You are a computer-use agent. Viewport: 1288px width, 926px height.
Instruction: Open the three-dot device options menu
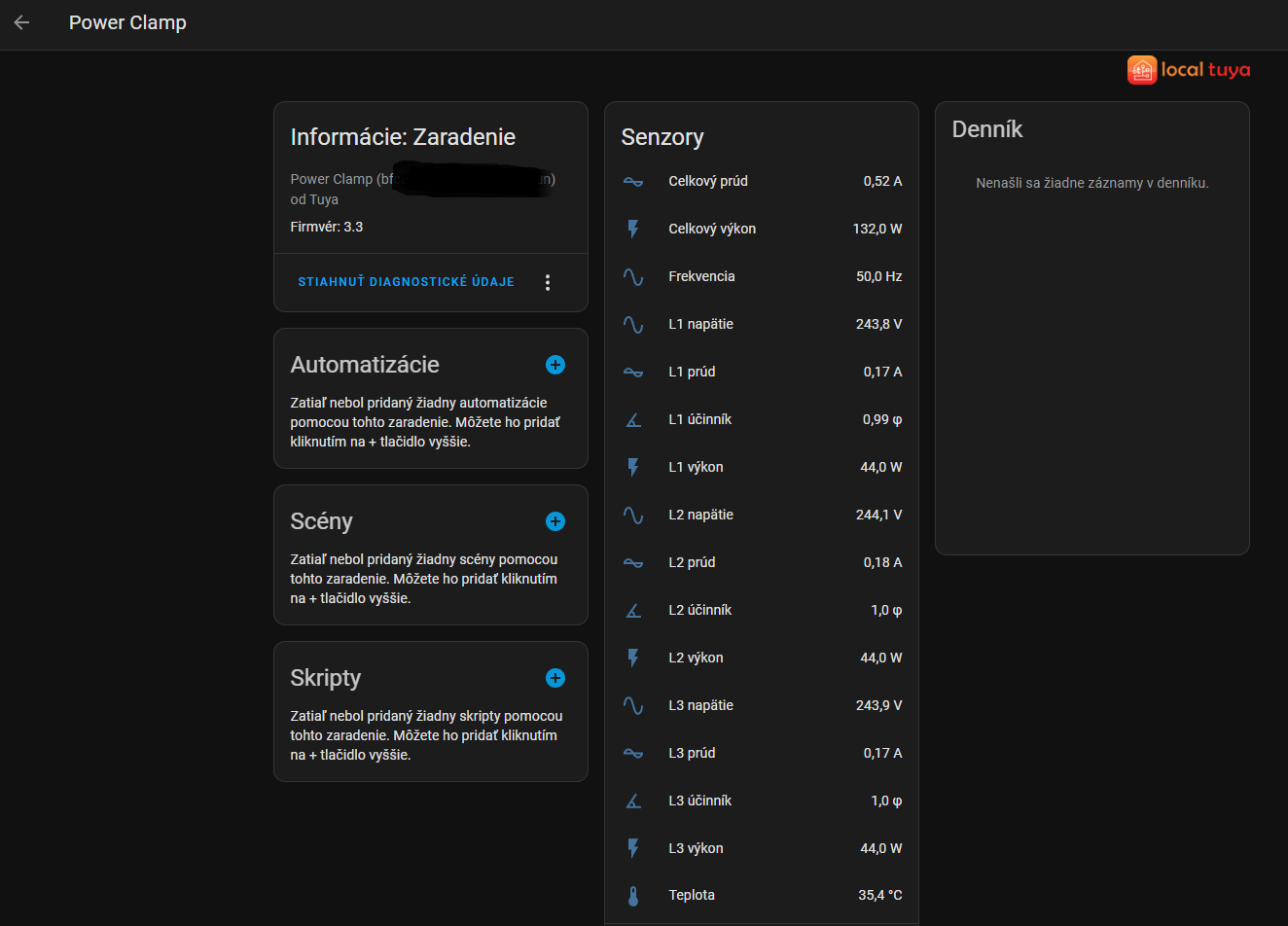point(548,282)
